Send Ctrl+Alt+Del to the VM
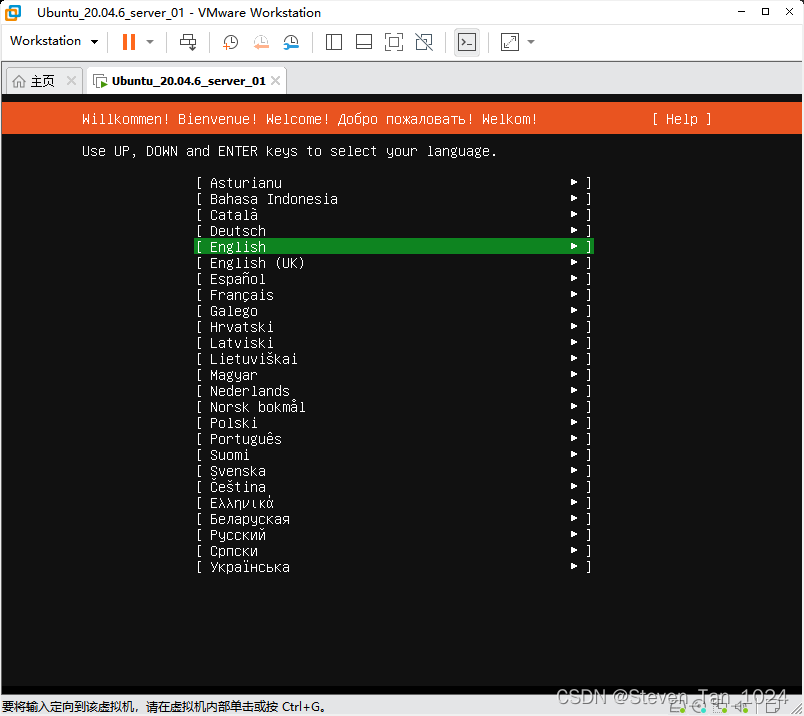Screen dimensions: 804x716 [x=188, y=42]
